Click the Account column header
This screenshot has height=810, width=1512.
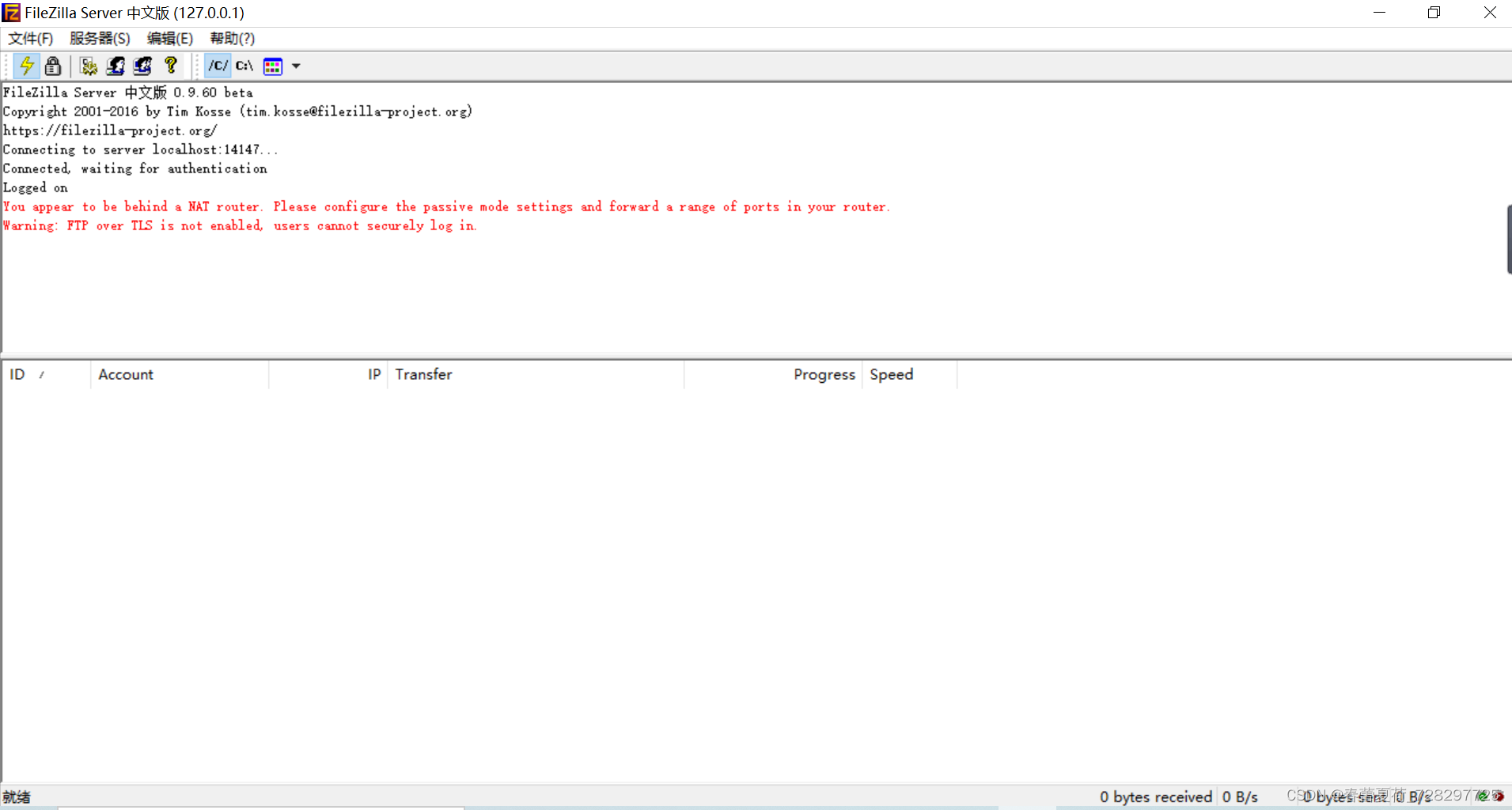point(180,375)
